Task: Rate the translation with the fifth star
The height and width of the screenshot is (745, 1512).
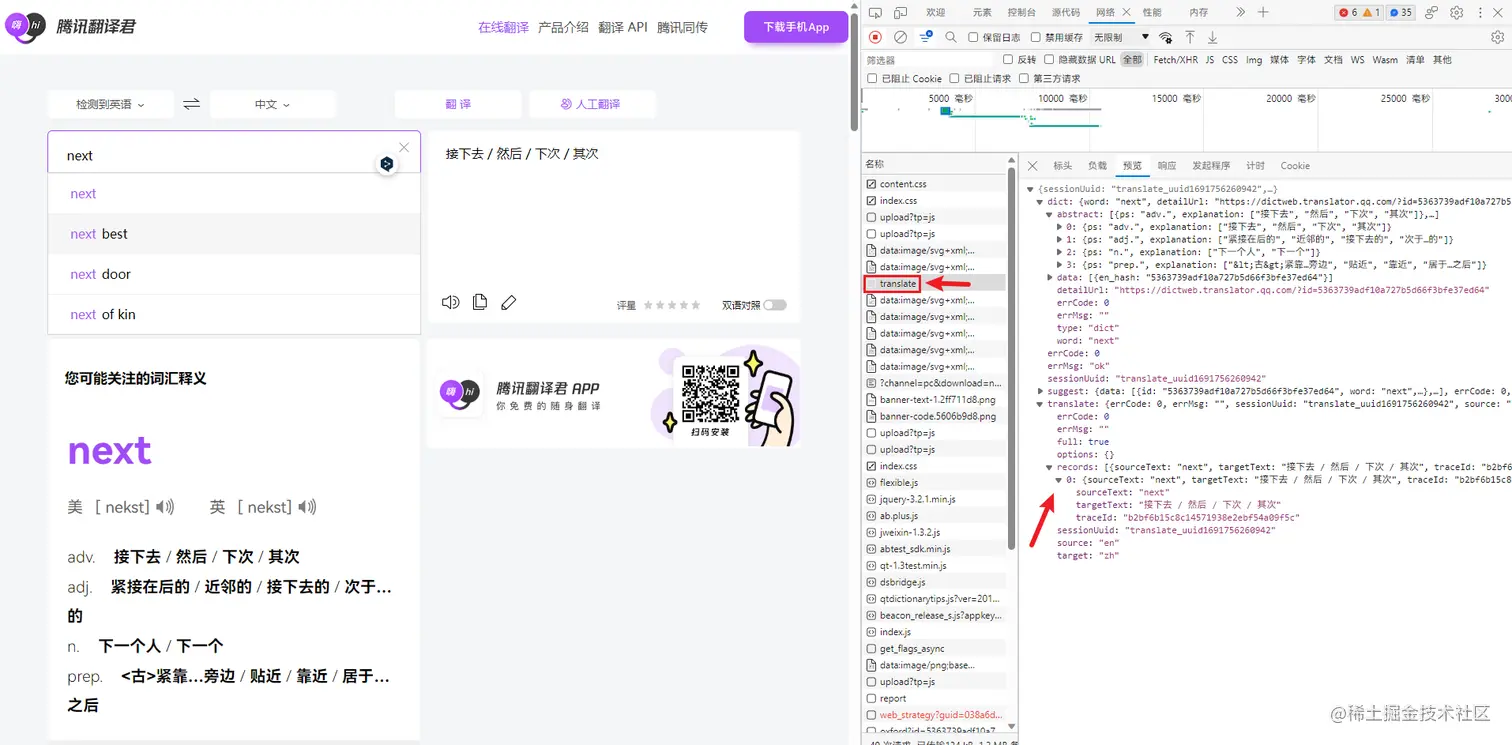Action: coord(696,305)
